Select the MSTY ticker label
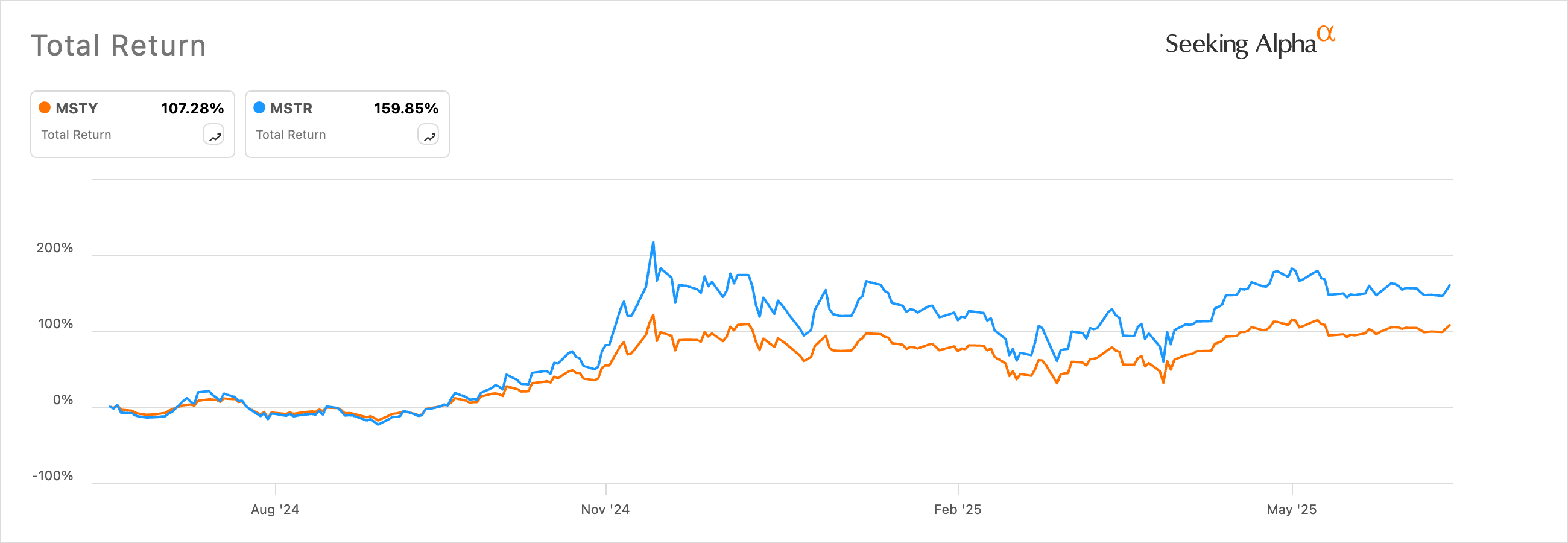Image resolution: width=1568 pixels, height=543 pixels. click(77, 109)
